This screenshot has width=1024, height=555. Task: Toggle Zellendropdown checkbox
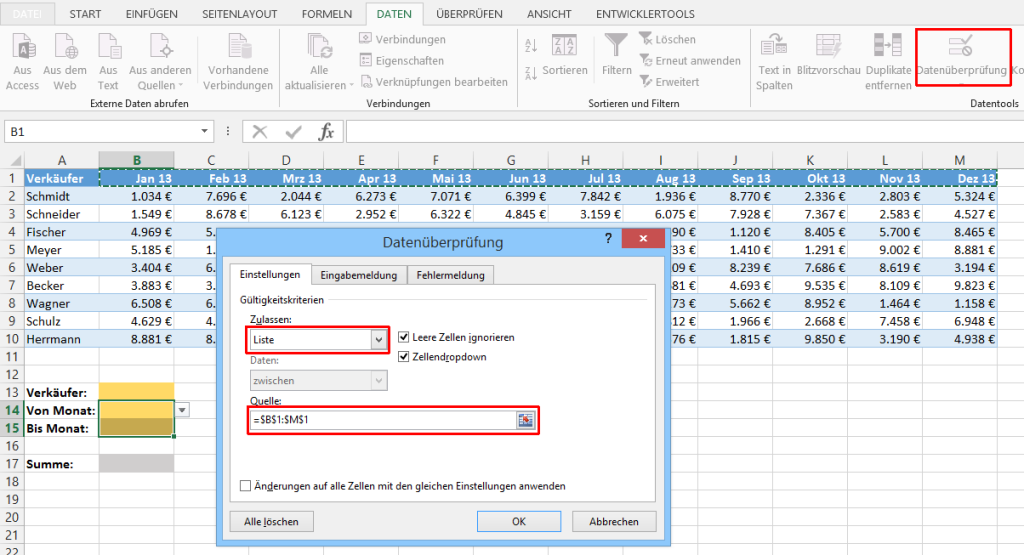tap(404, 357)
